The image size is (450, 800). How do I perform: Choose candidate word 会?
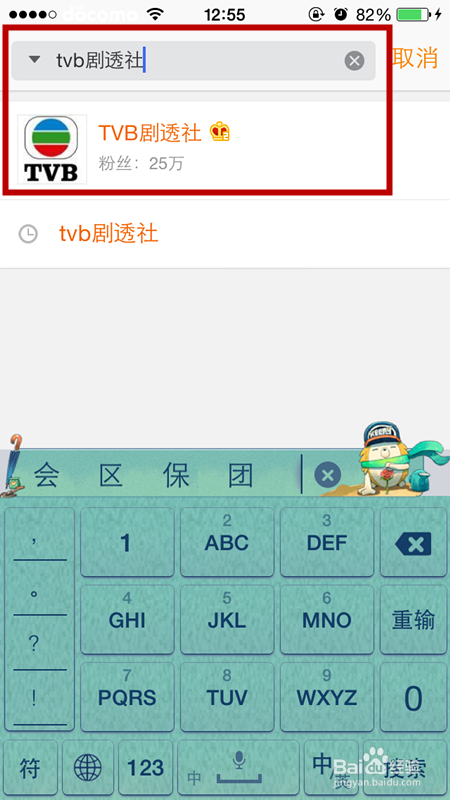point(47,476)
